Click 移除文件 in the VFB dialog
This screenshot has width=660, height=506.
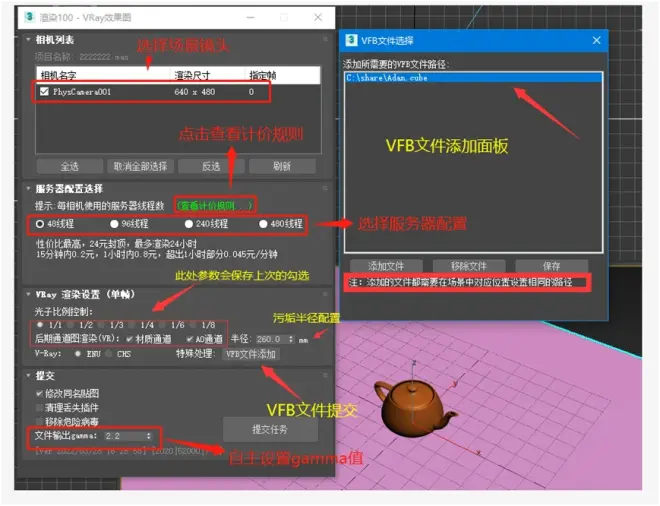(468, 266)
